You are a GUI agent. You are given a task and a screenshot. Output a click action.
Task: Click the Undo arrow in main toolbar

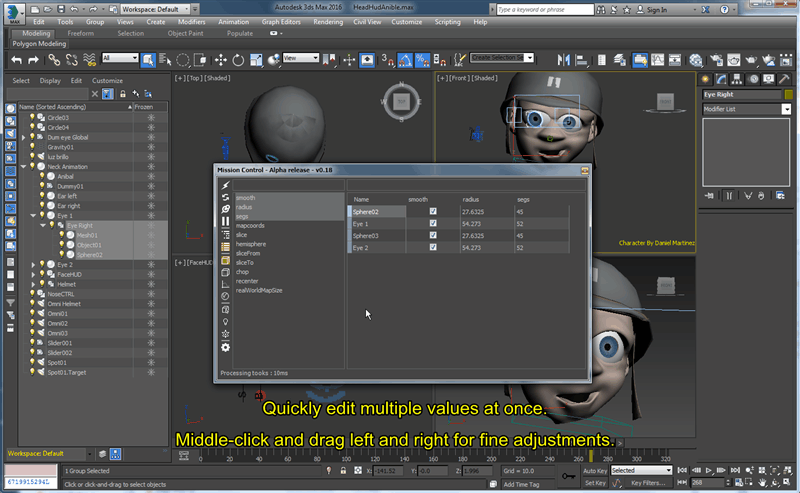click(16, 60)
